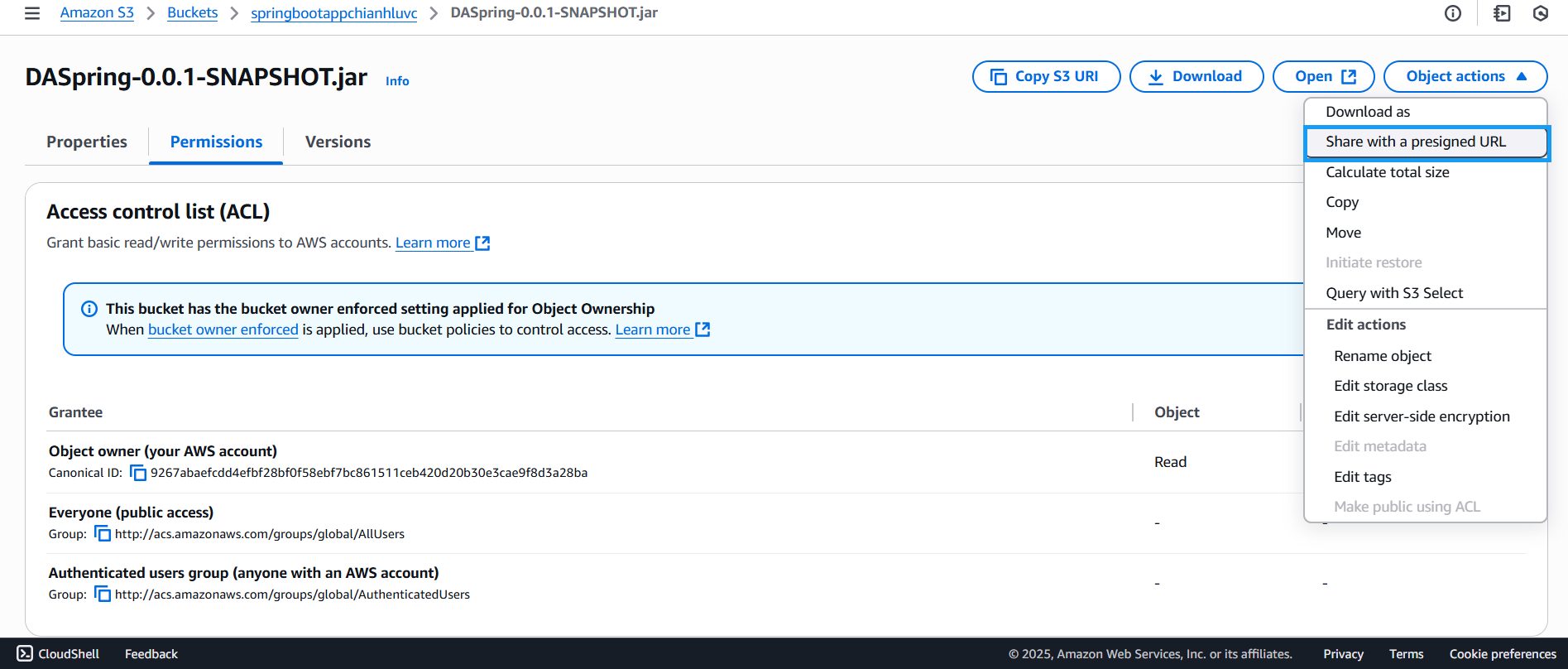Click DASpring-0.0.1-SNAPSHOT.jar breadcrumb text

[554, 12]
